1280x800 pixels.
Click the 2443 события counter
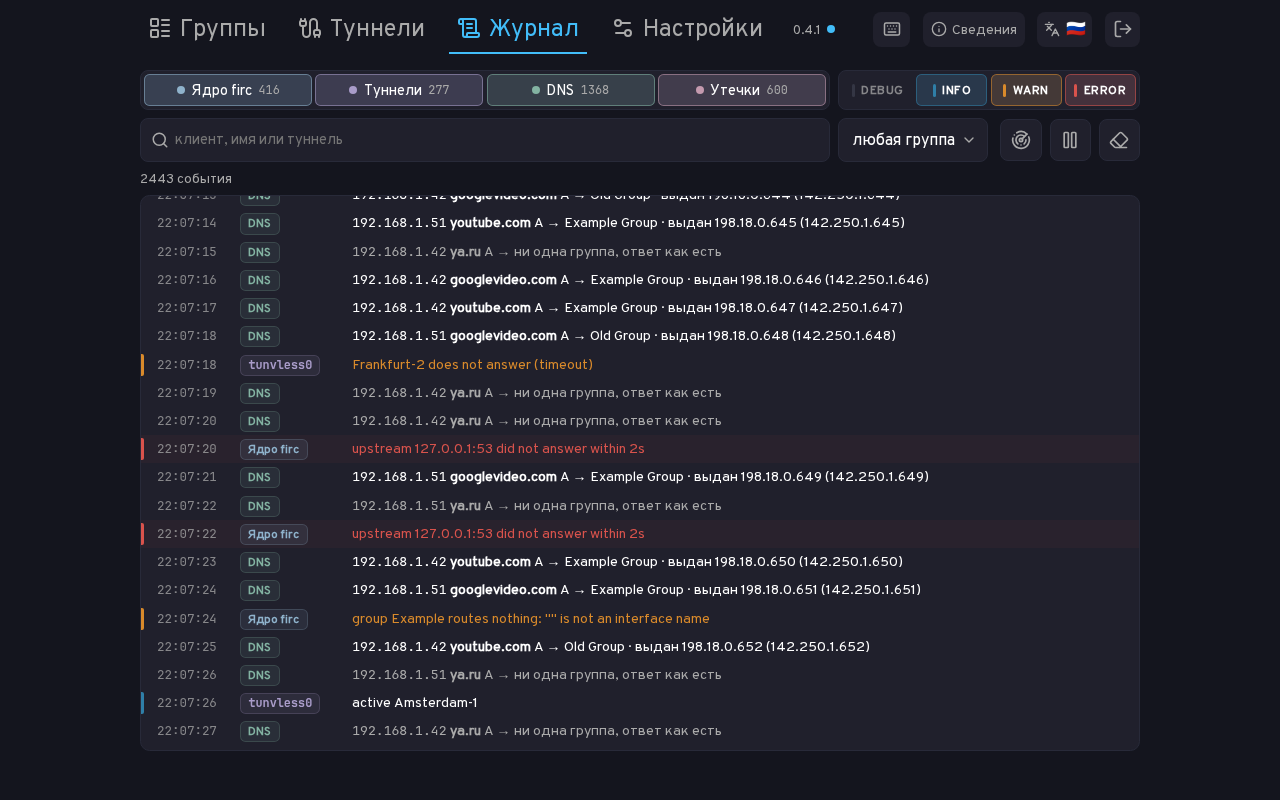[x=186, y=179]
